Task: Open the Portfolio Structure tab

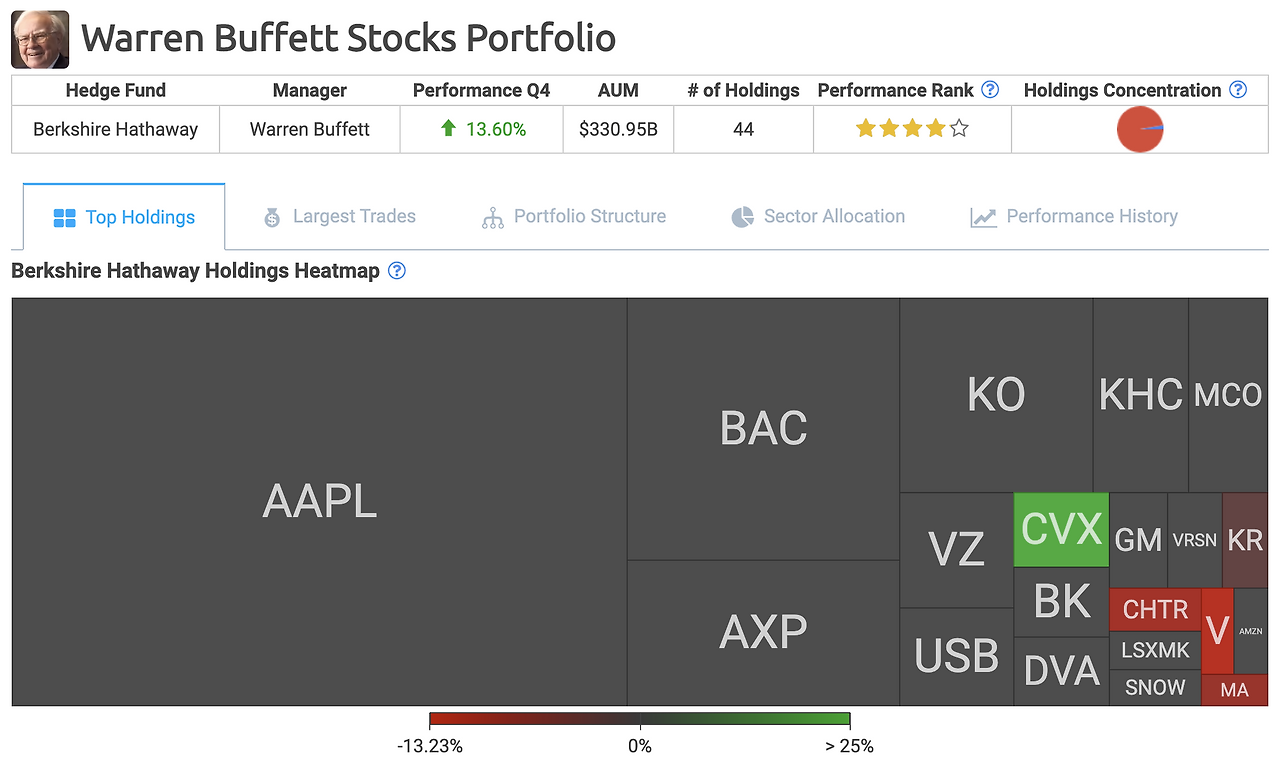Action: (x=574, y=217)
